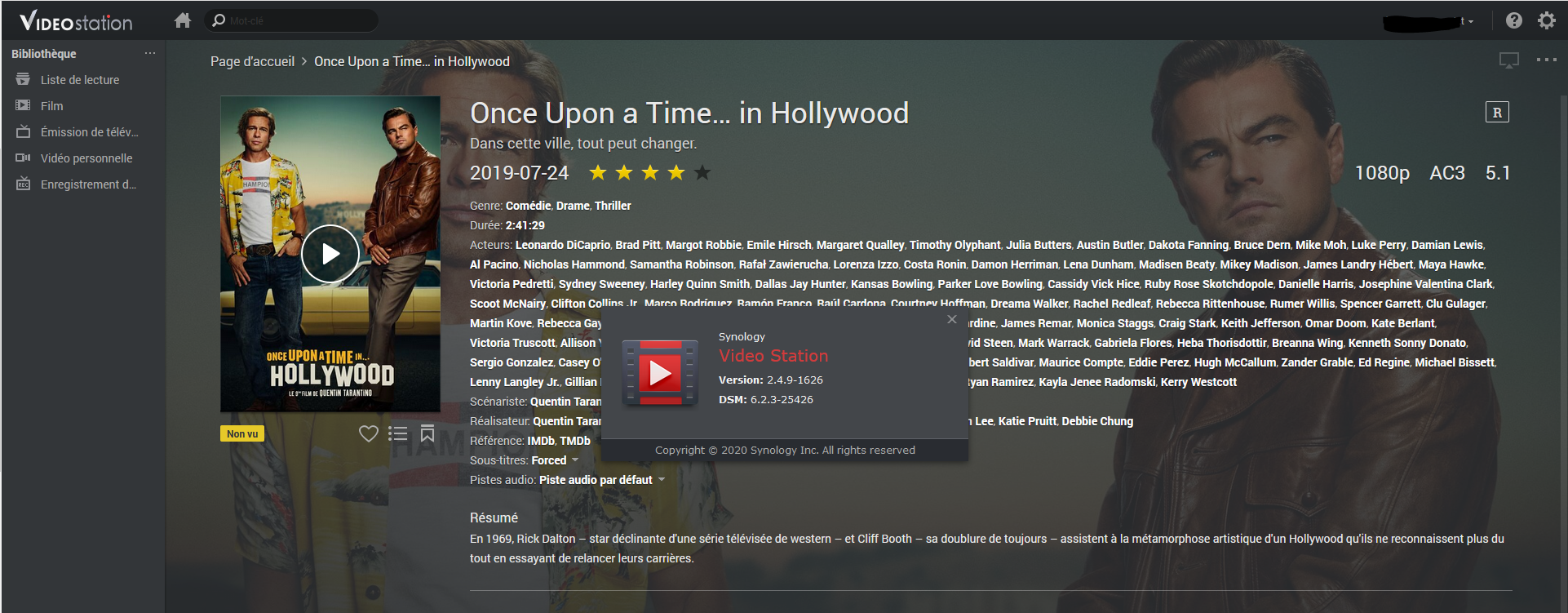Click the search magnifier icon
Screen dimensions: 1568x613
[x=219, y=20]
